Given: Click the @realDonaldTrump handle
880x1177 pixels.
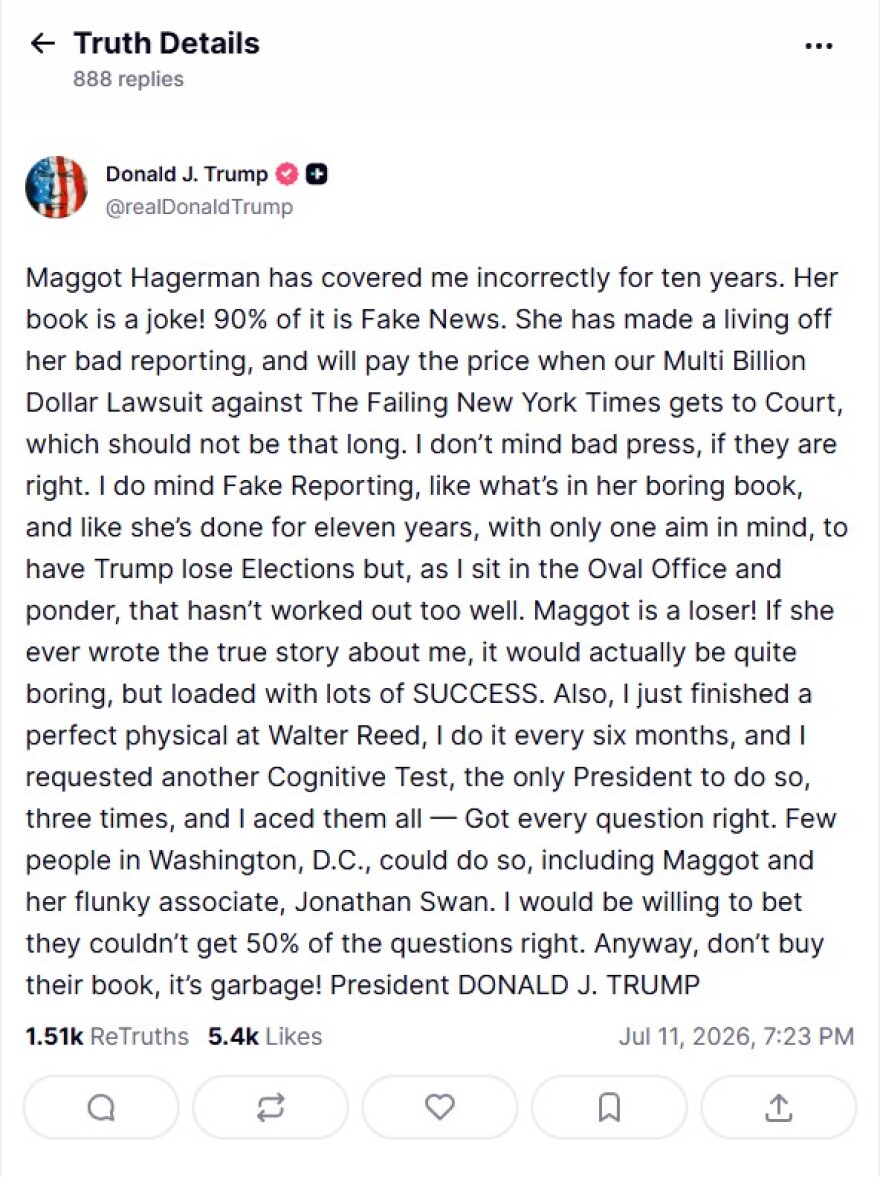Looking at the screenshot, I should pyautogui.click(x=199, y=206).
